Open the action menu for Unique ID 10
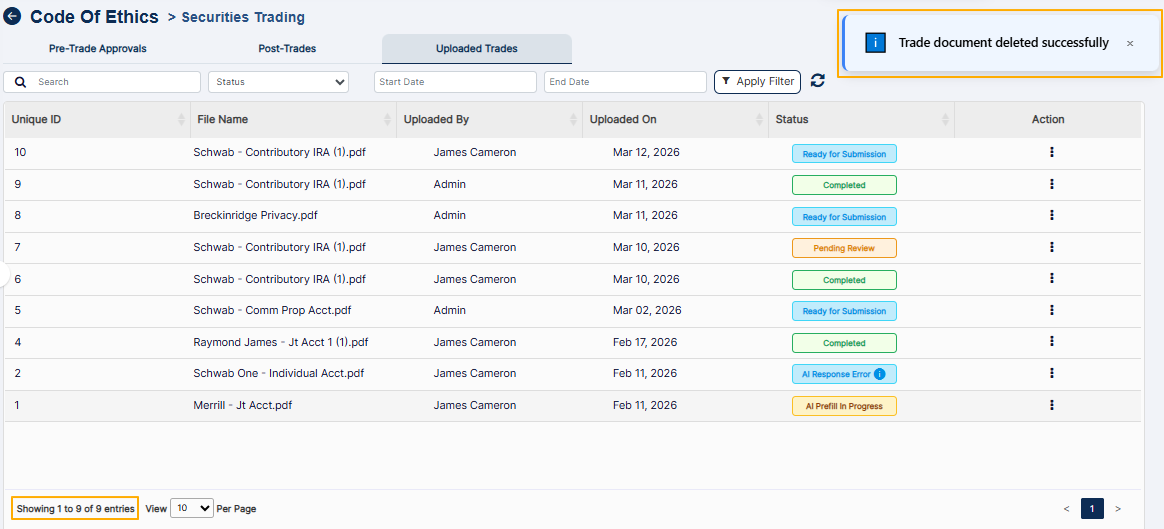The image size is (1164, 529). [x=1051, y=152]
